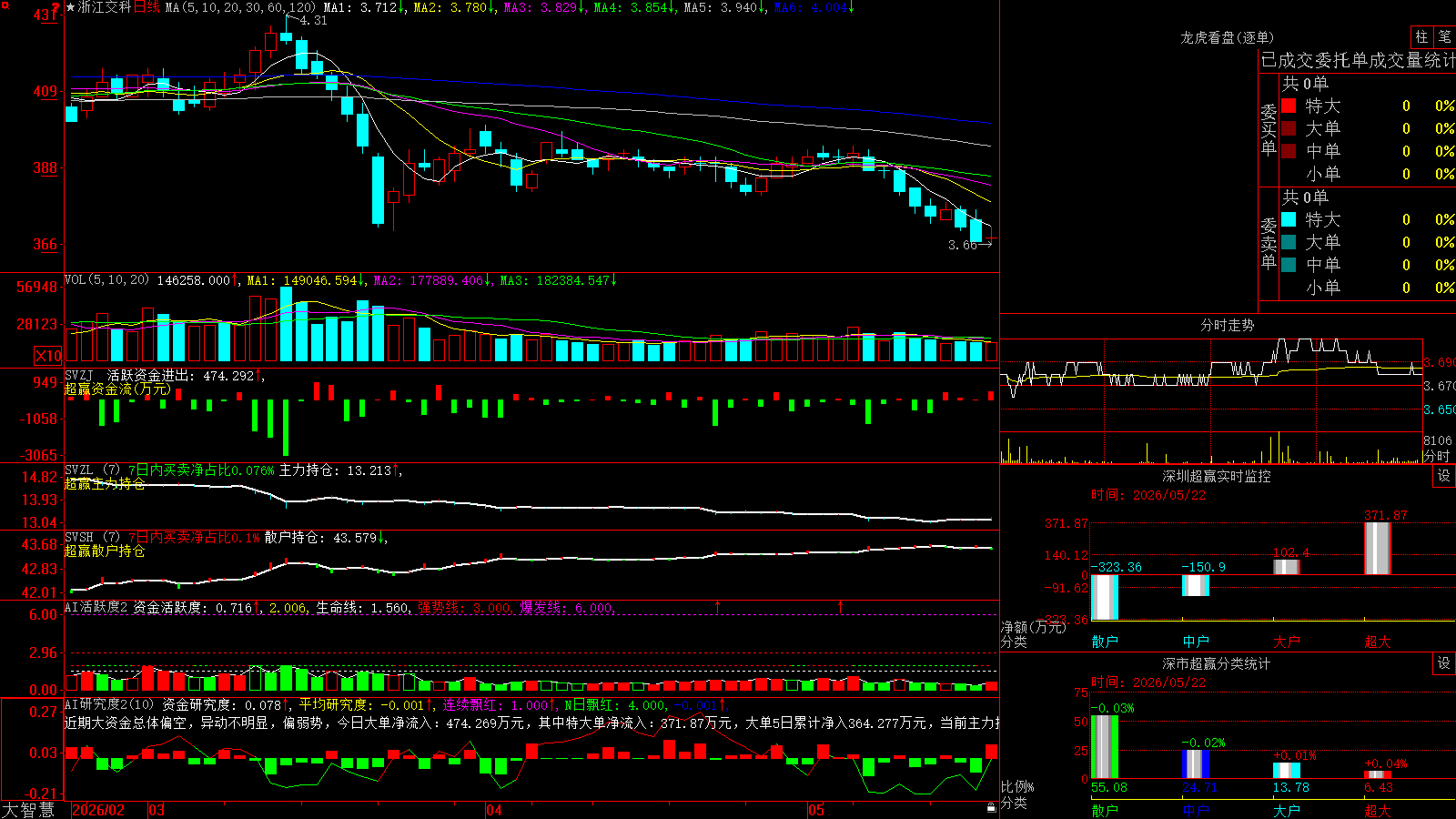
Task: Click the 3.66 low price annotation
Action: tap(962, 245)
